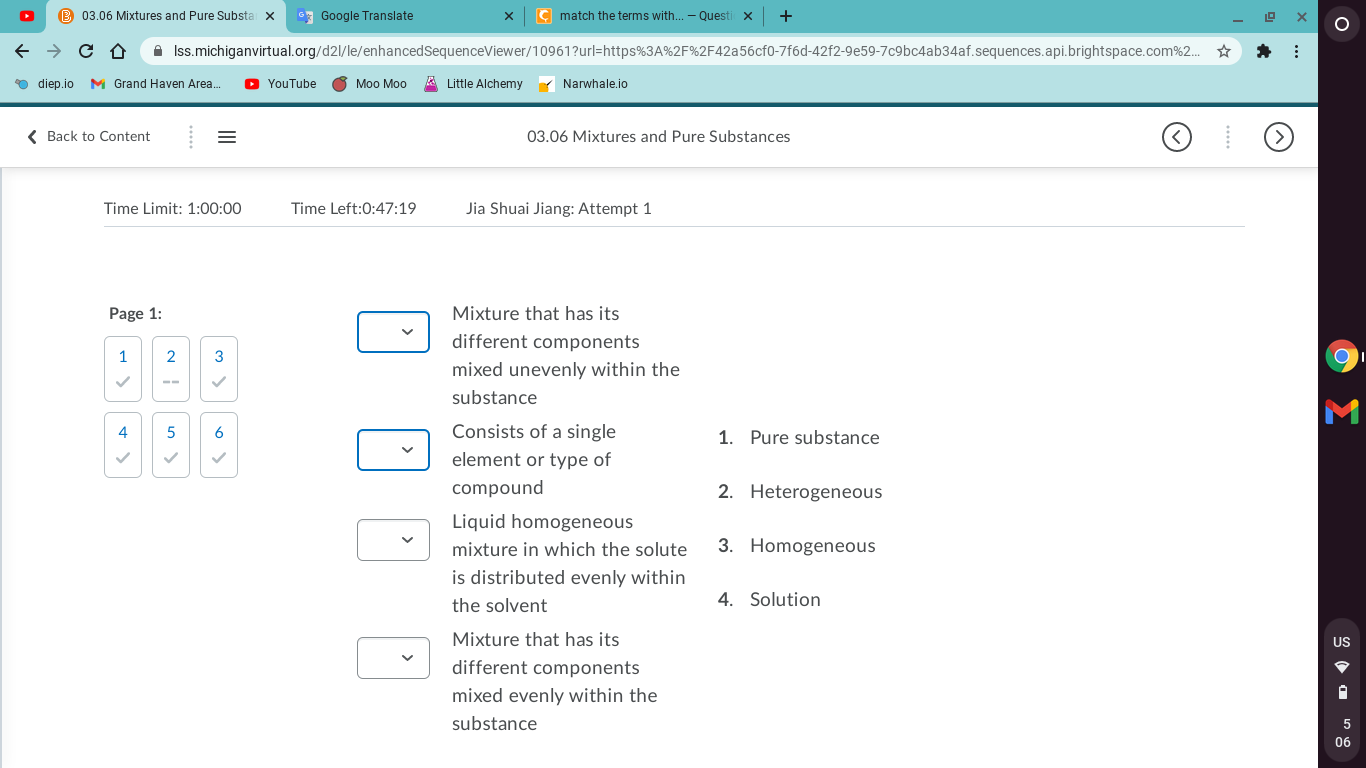1366x768 pixels.
Task: Open the Chrome extensions puzzle icon
Action: tap(1264, 51)
